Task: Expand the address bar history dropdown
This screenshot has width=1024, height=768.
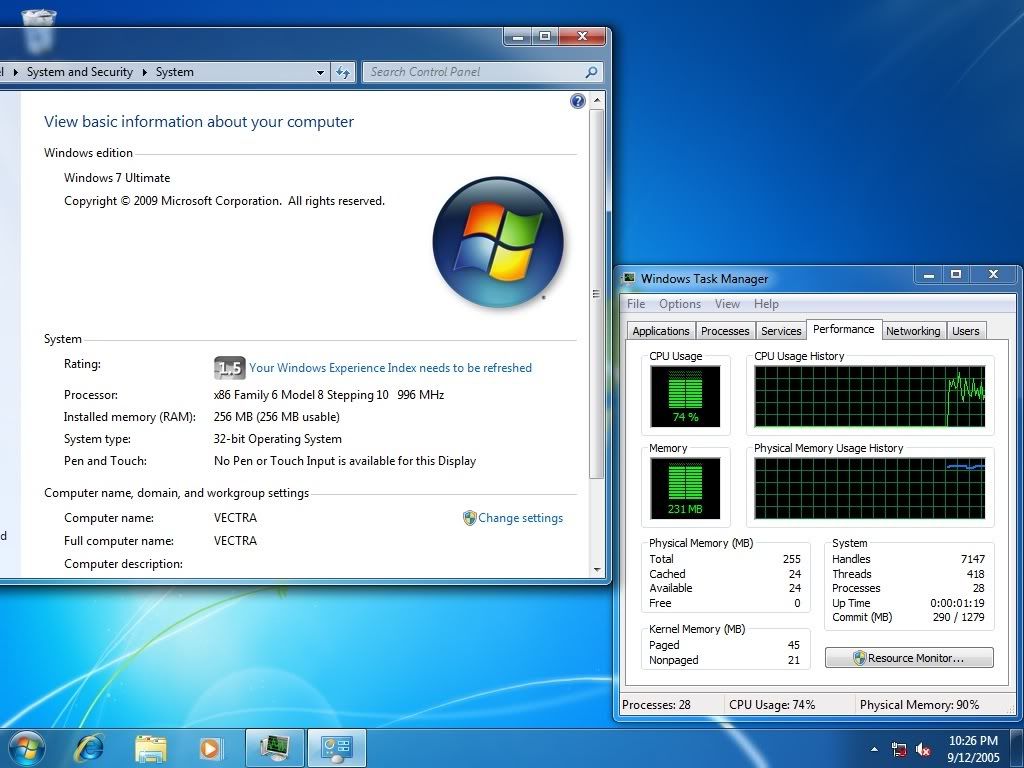Action: (x=320, y=72)
